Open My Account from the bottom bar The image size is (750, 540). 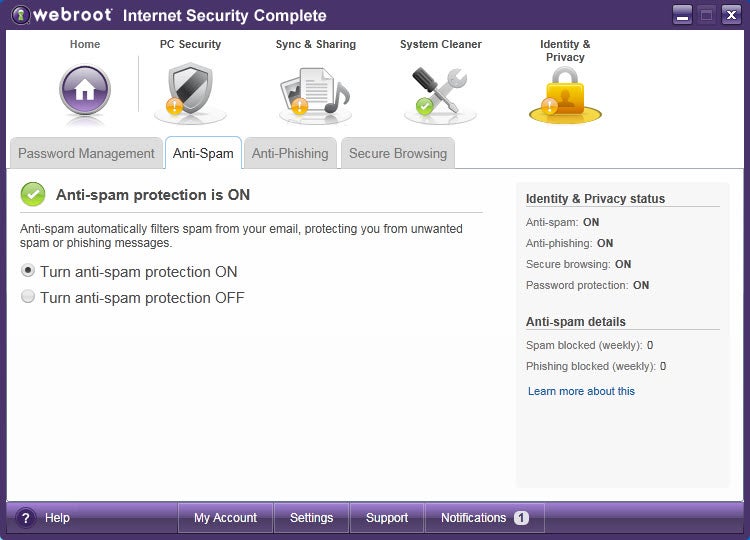pos(225,518)
